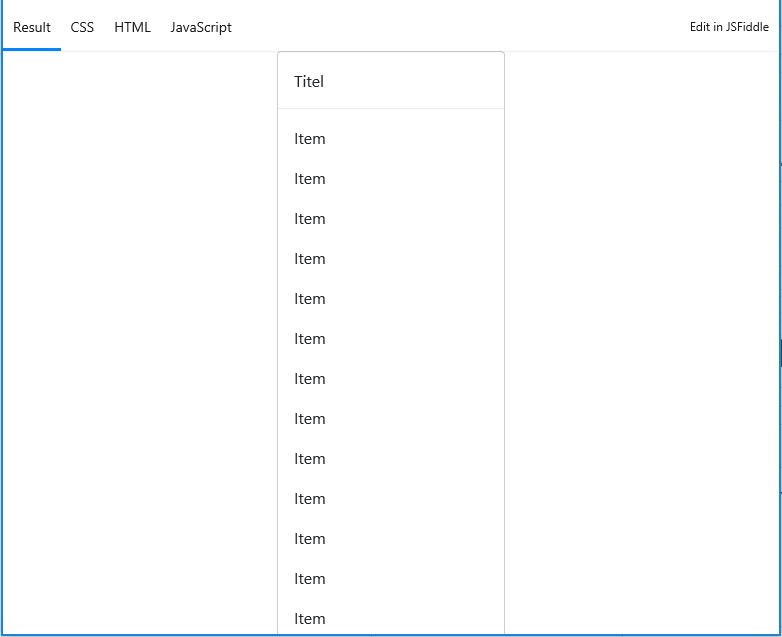Switch to the Result tab

(32, 27)
